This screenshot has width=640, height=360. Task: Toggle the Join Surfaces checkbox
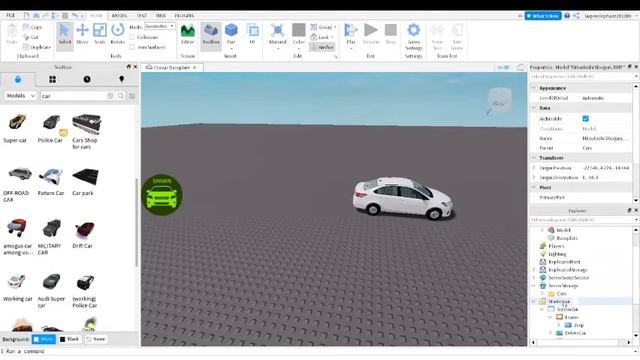(x=132, y=47)
